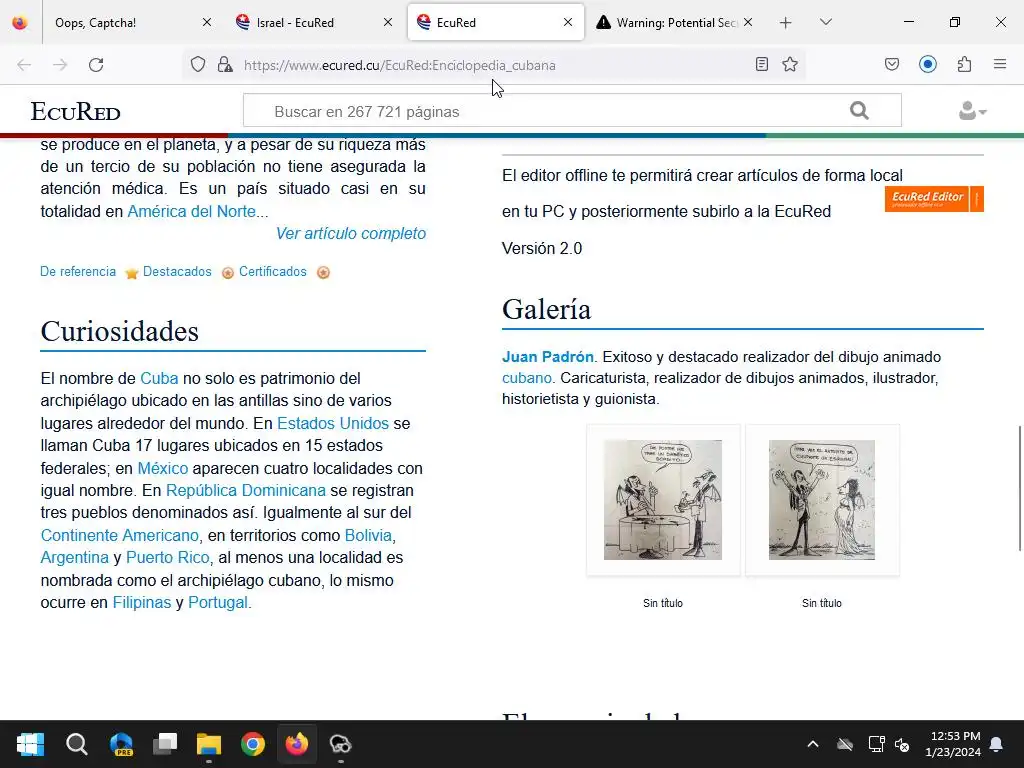Switch to the 'Oops, Captcha!' tab
1024x768 pixels.
pyautogui.click(x=124, y=23)
